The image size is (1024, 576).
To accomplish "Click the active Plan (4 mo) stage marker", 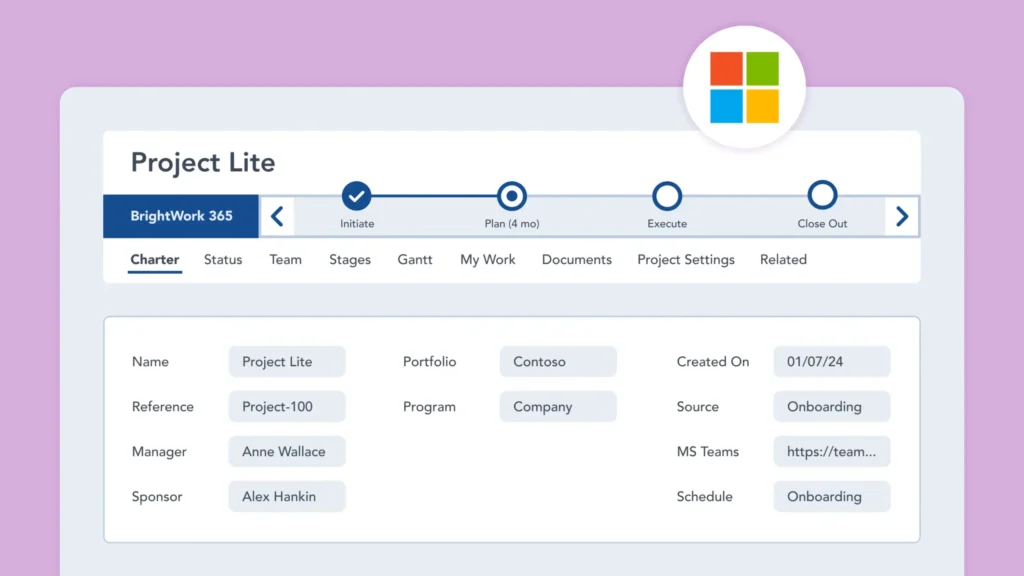I will point(511,196).
